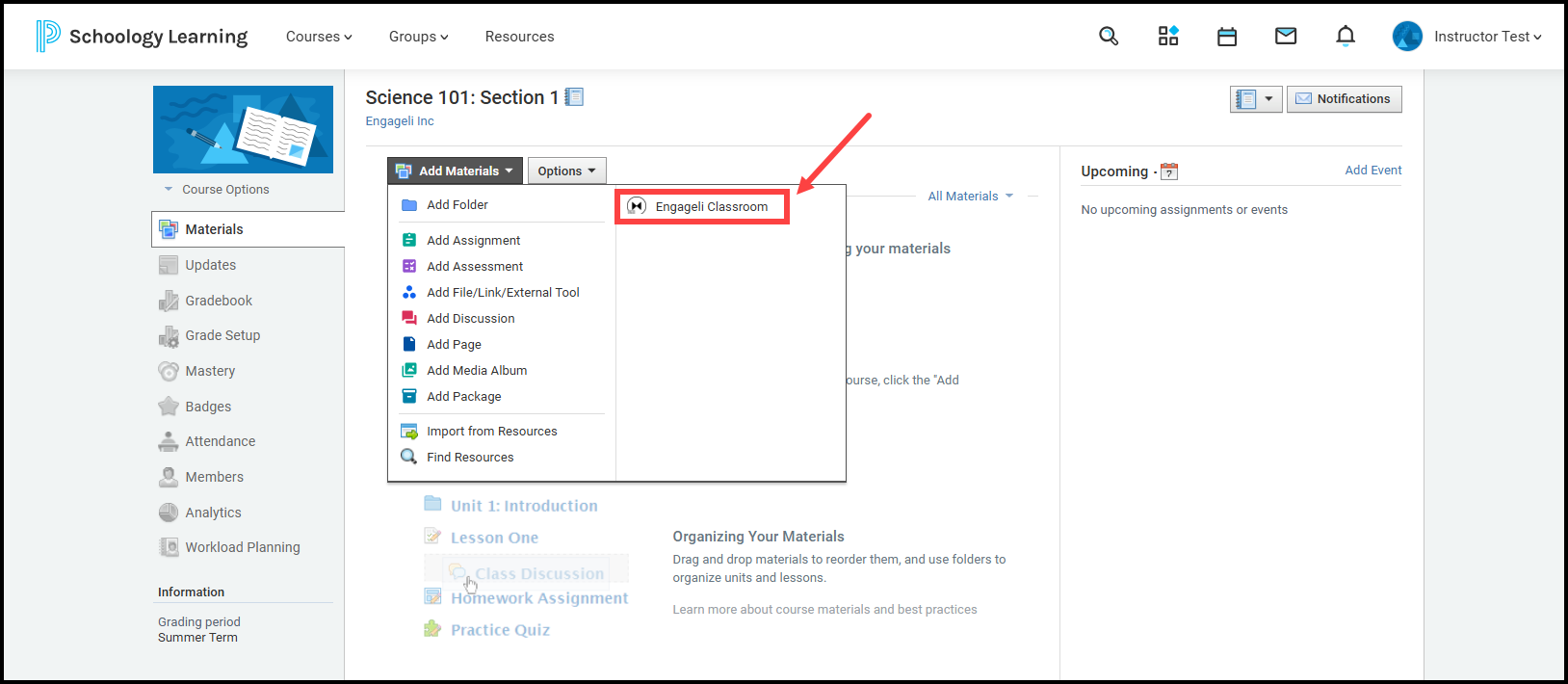This screenshot has height=684, width=1568.
Task: Open the apps grid icon
Action: coord(1168,37)
